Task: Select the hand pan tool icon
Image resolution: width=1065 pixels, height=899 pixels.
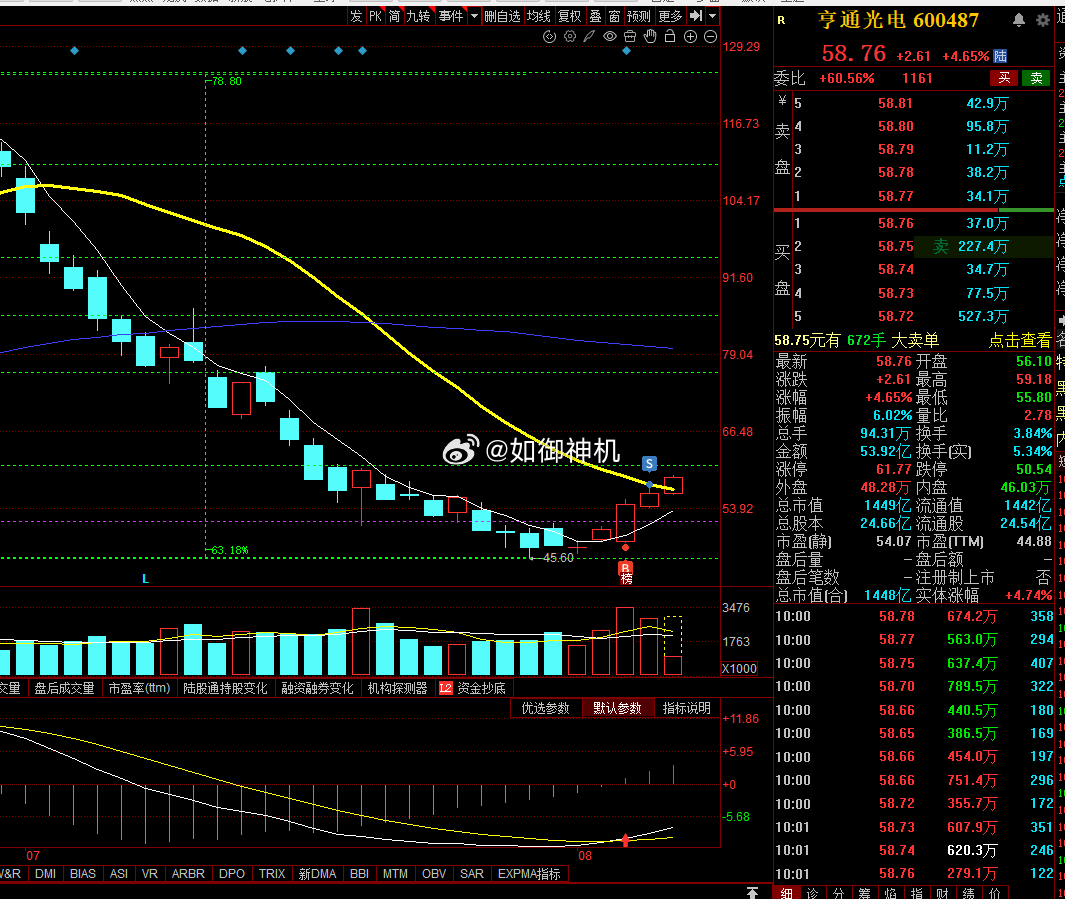Action: [650, 37]
